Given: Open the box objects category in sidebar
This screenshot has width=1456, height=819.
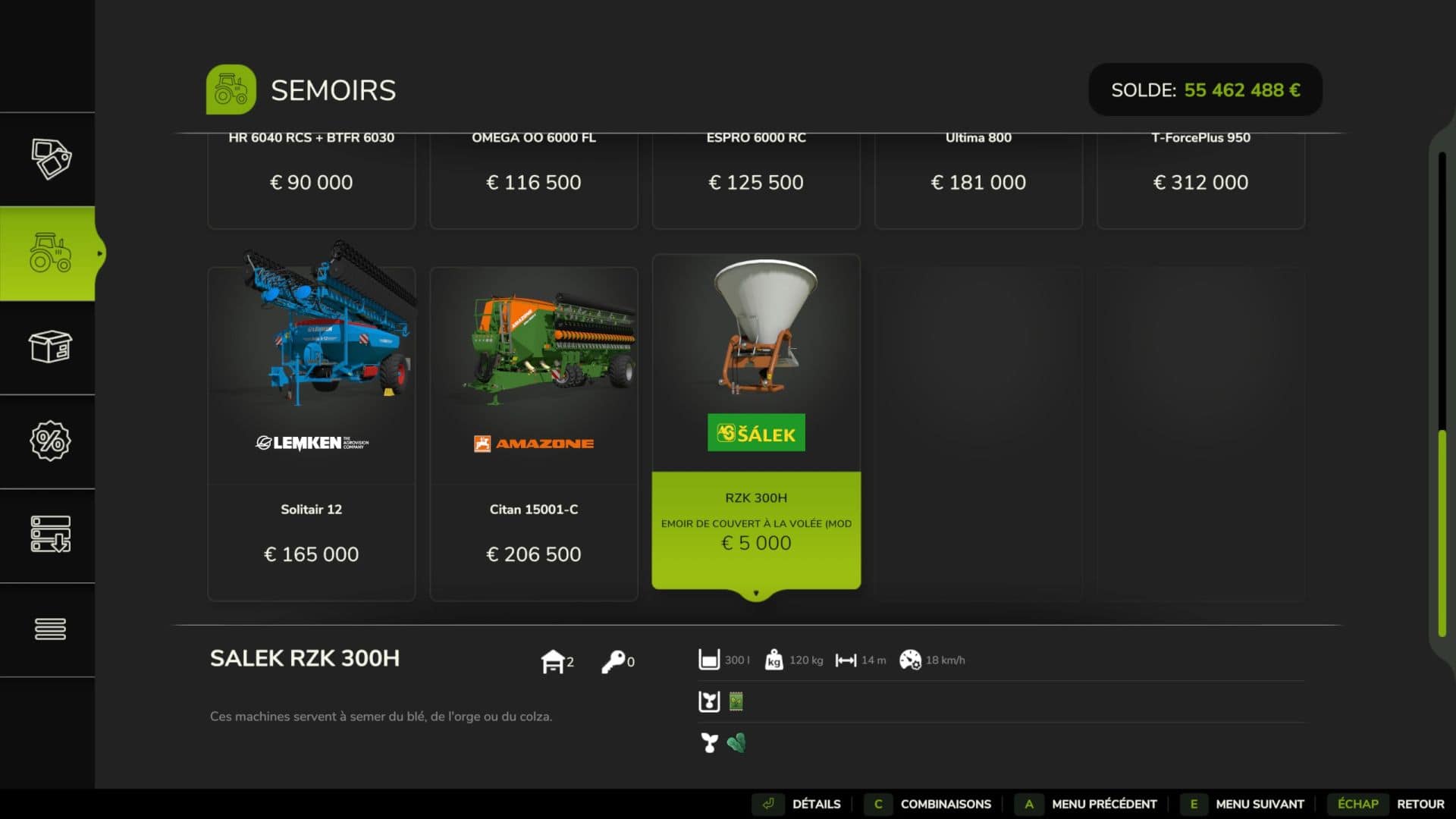Looking at the screenshot, I should pos(50,347).
